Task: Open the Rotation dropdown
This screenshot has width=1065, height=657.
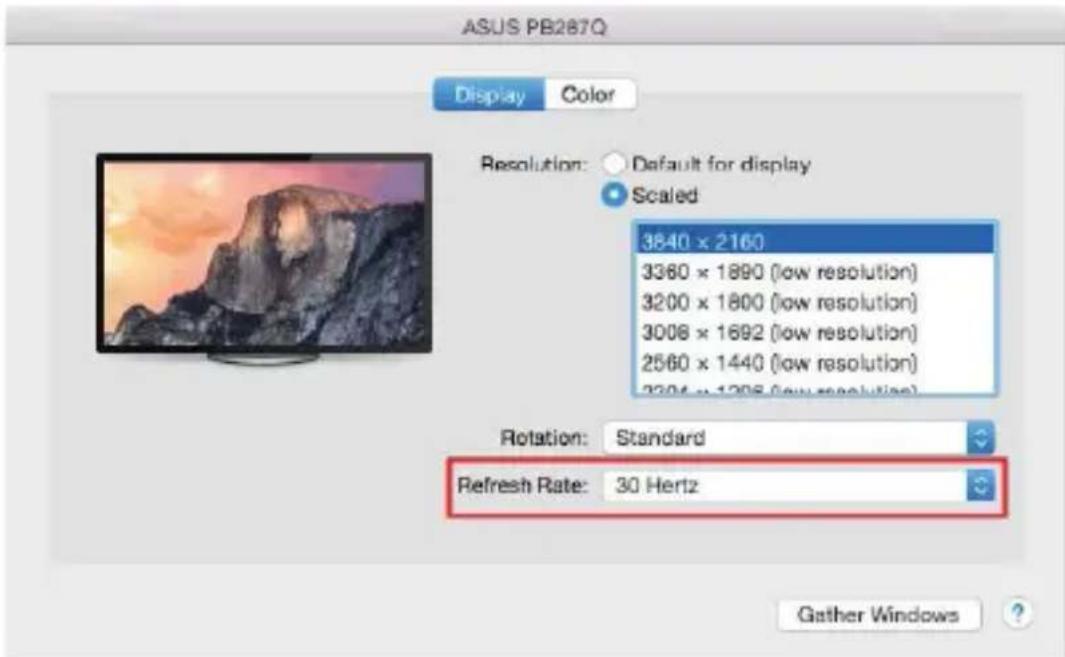Action: click(799, 438)
